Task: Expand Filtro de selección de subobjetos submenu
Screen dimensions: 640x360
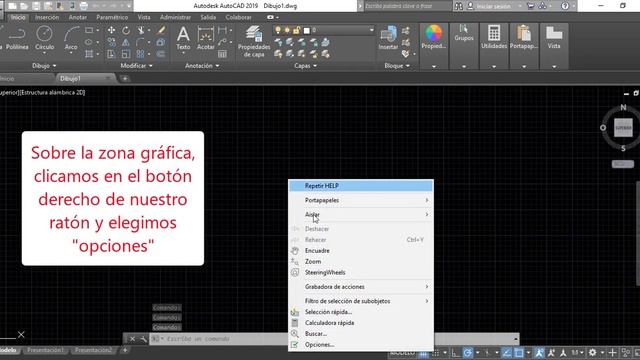Action: 361,301
